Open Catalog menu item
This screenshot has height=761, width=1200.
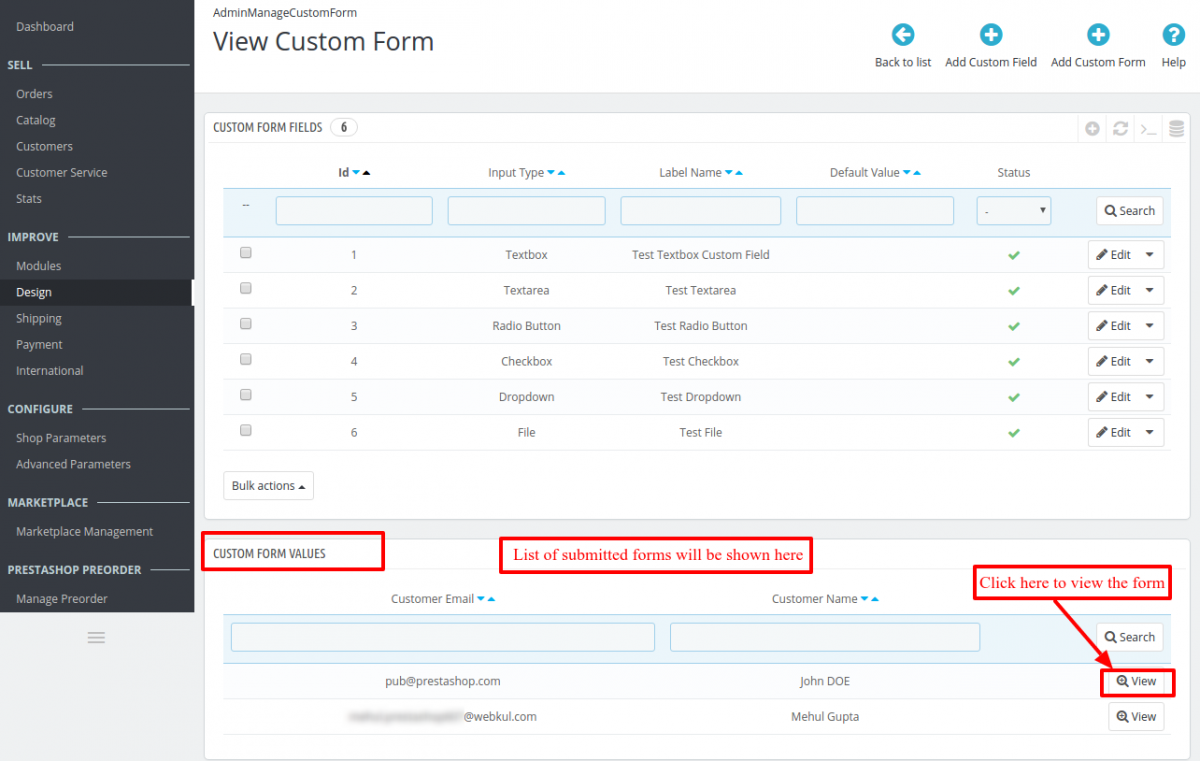coord(36,120)
